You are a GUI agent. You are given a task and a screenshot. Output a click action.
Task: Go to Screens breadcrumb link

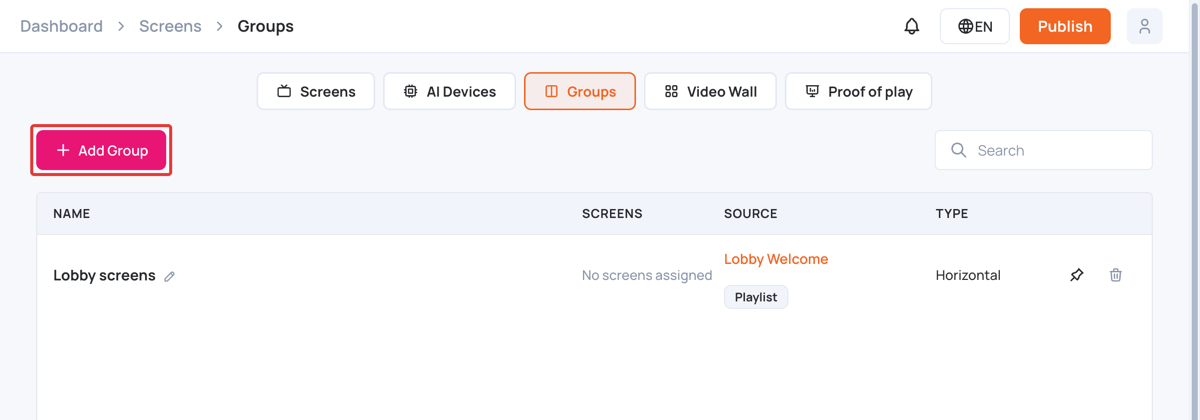click(170, 26)
